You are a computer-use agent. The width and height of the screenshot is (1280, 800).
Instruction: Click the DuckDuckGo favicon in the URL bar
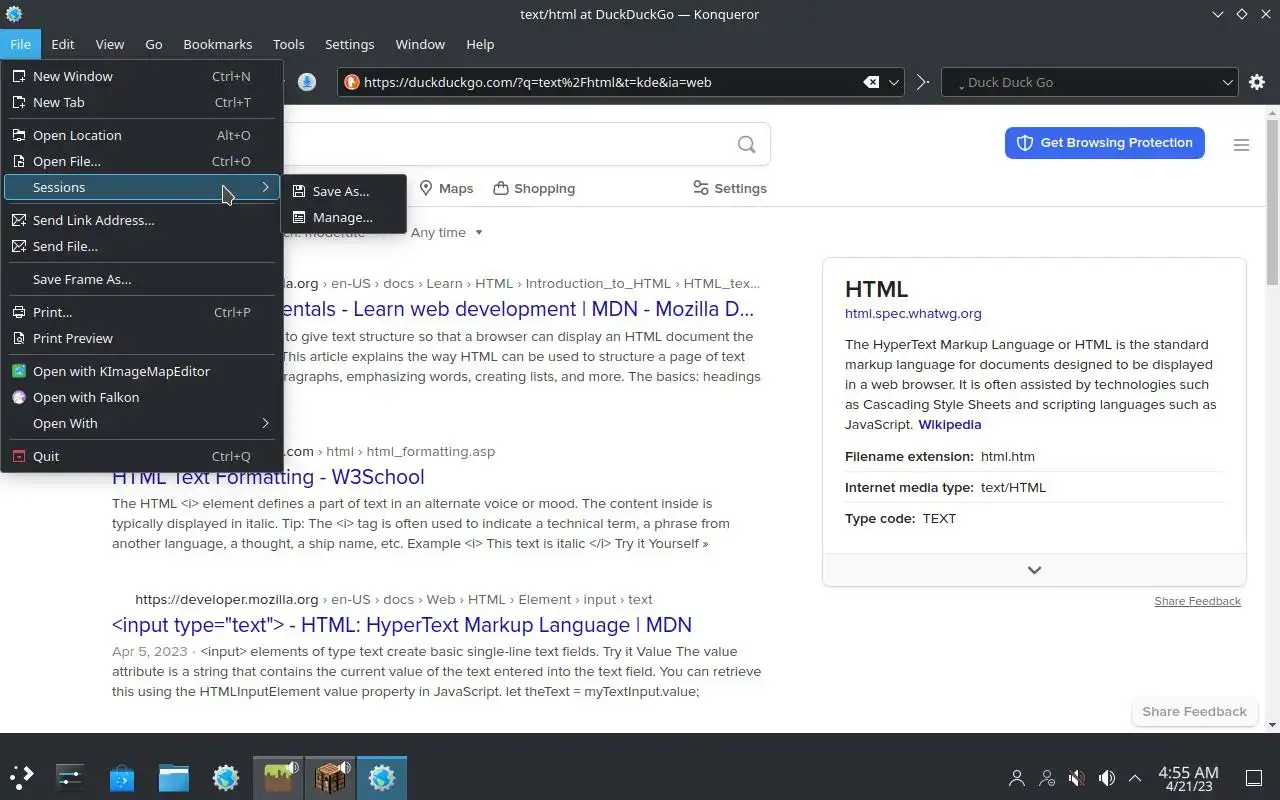[x=351, y=82]
